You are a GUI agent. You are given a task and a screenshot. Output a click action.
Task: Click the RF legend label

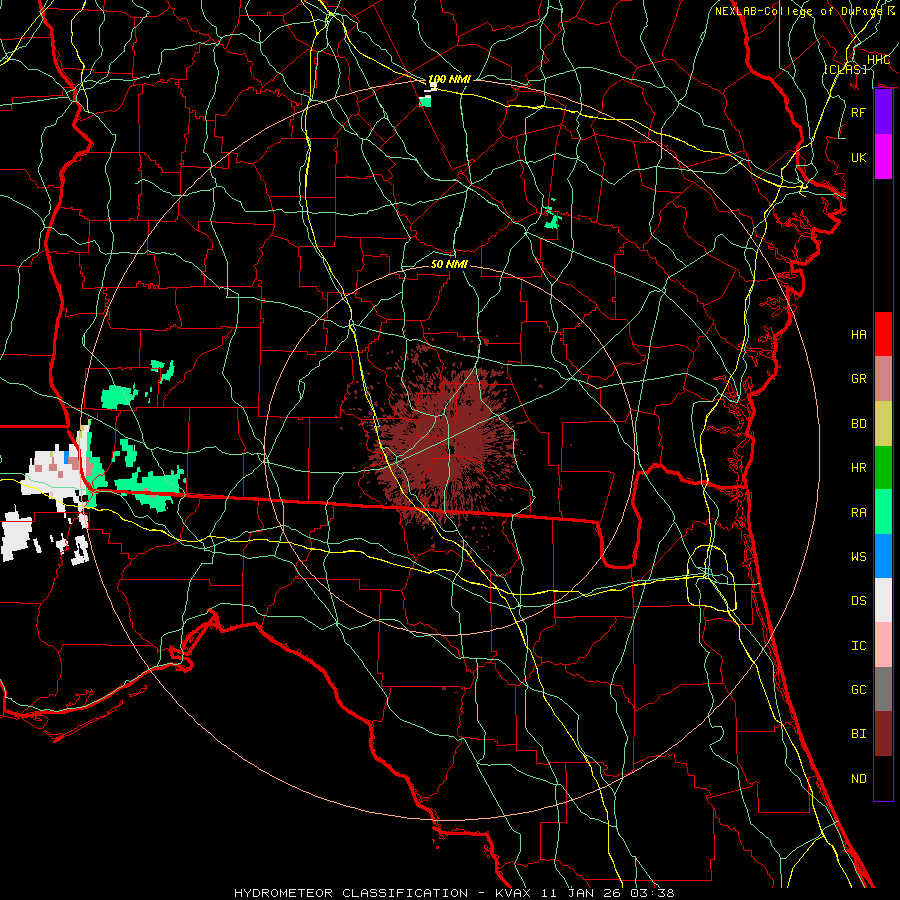click(x=859, y=112)
